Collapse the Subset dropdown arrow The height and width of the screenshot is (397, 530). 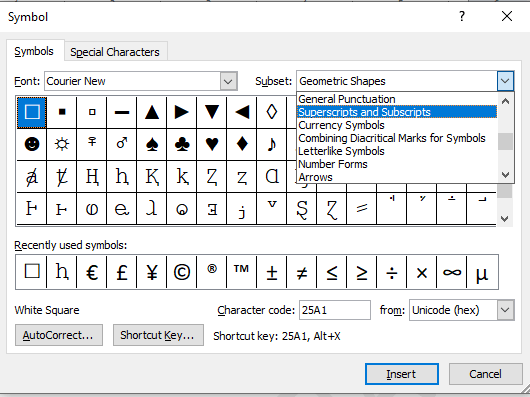tap(505, 81)
